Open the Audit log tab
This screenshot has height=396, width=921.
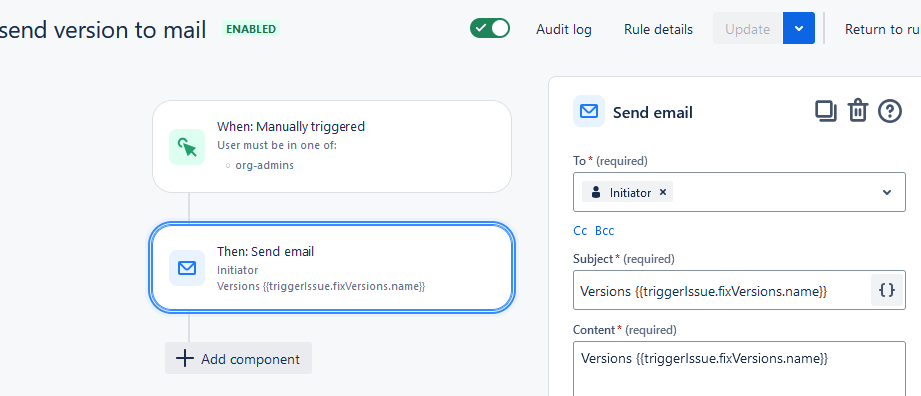tap(564, 29)
